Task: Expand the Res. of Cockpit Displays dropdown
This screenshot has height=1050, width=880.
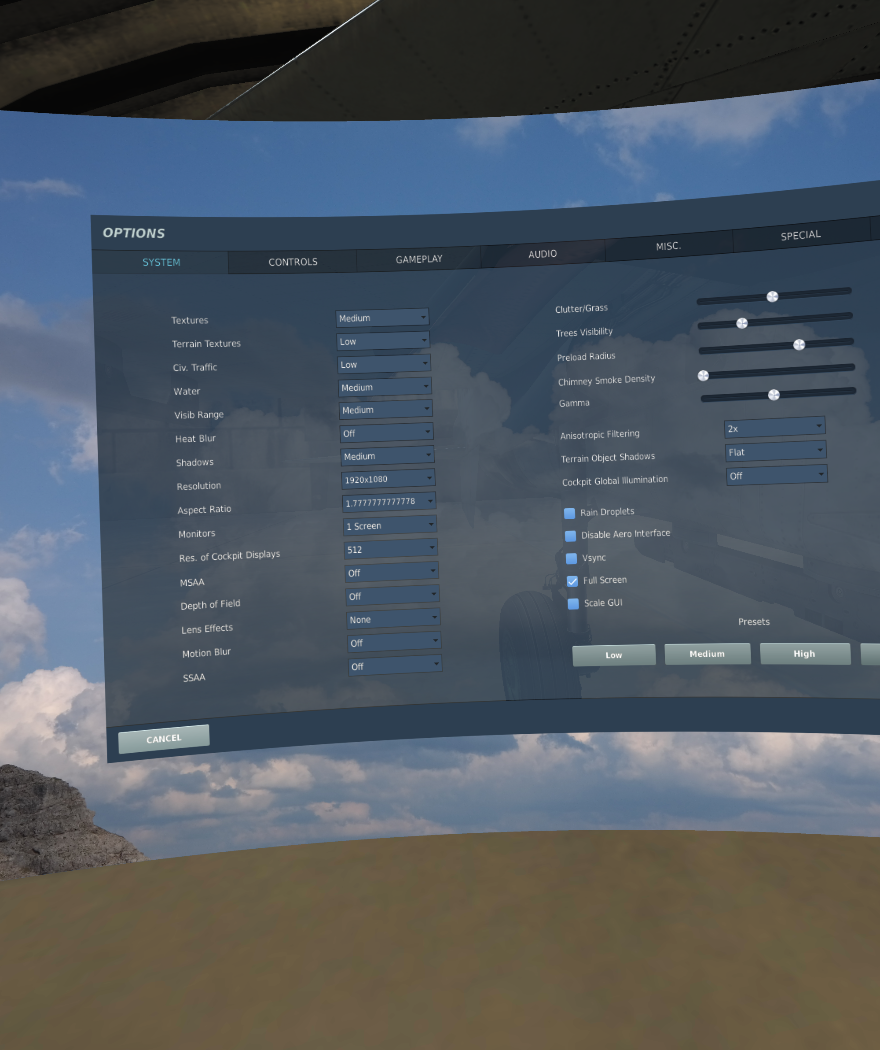Action: pos(391,549)
